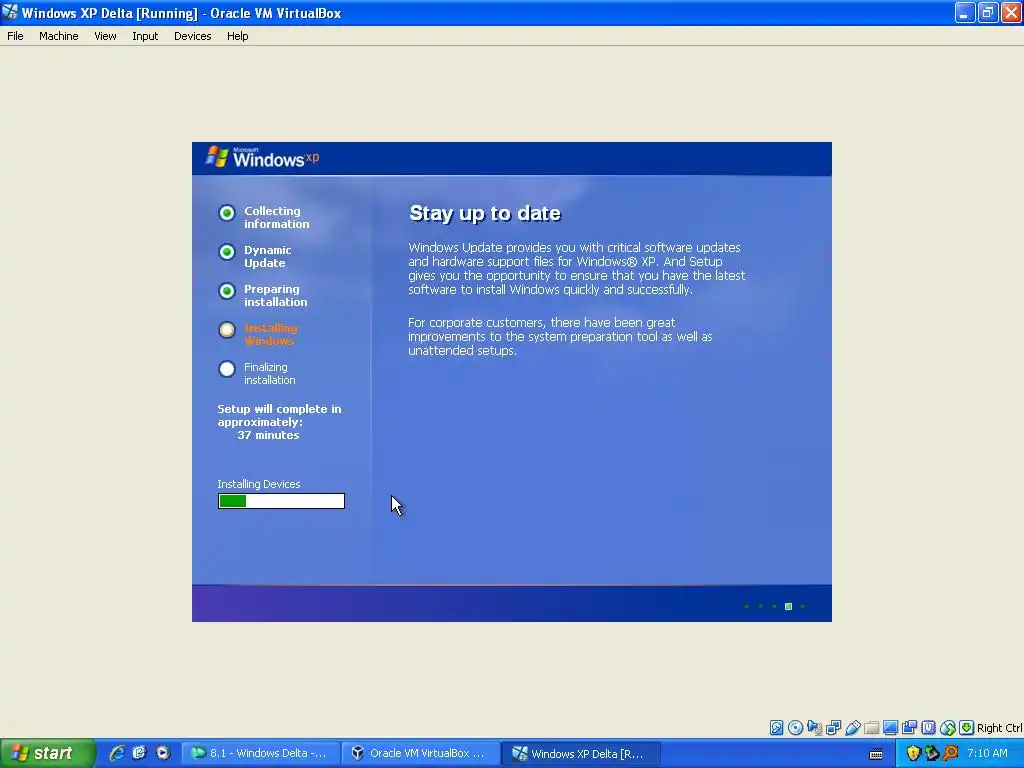Close the Windows XP Delta VM window
Screen dimensions: 1024x768
point(1012,12)
